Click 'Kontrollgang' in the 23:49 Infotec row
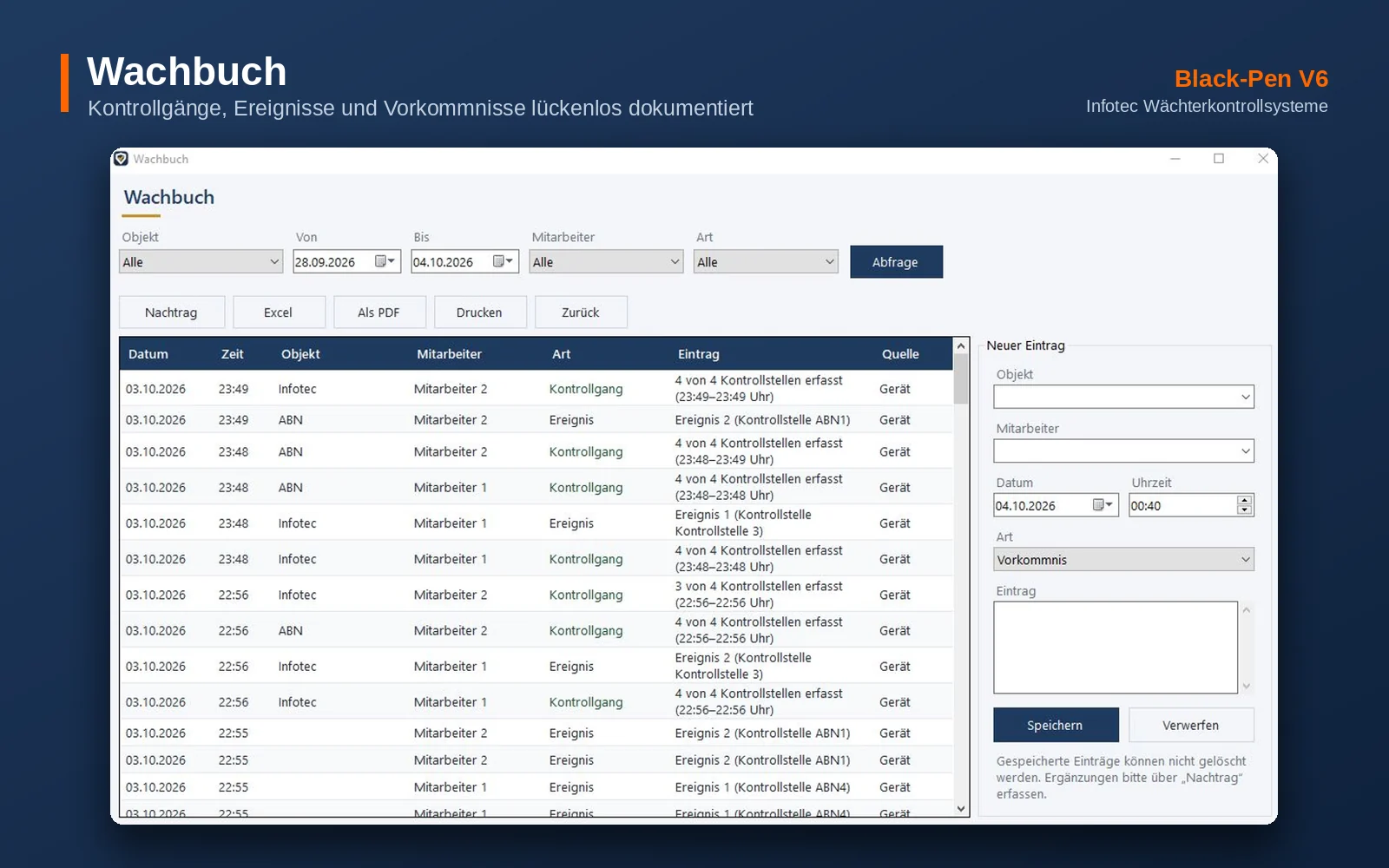Screen dimensions: 1389x868 pyautogui.click(x=586, y=389)
